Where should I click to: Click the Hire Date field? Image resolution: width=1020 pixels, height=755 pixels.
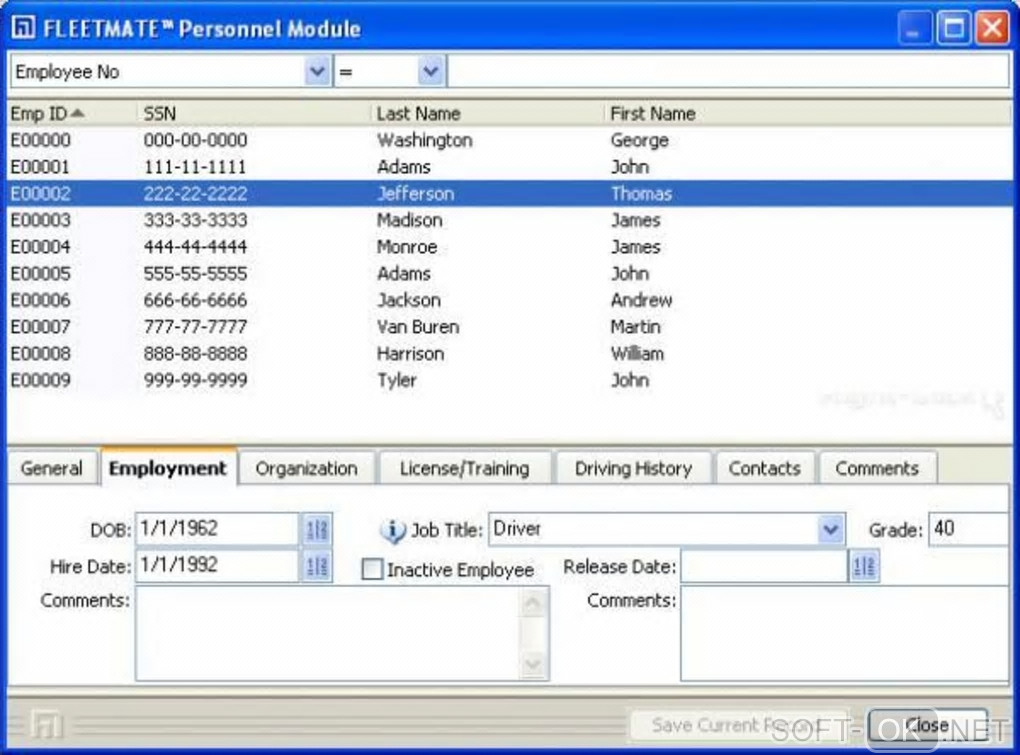point(217,566)
